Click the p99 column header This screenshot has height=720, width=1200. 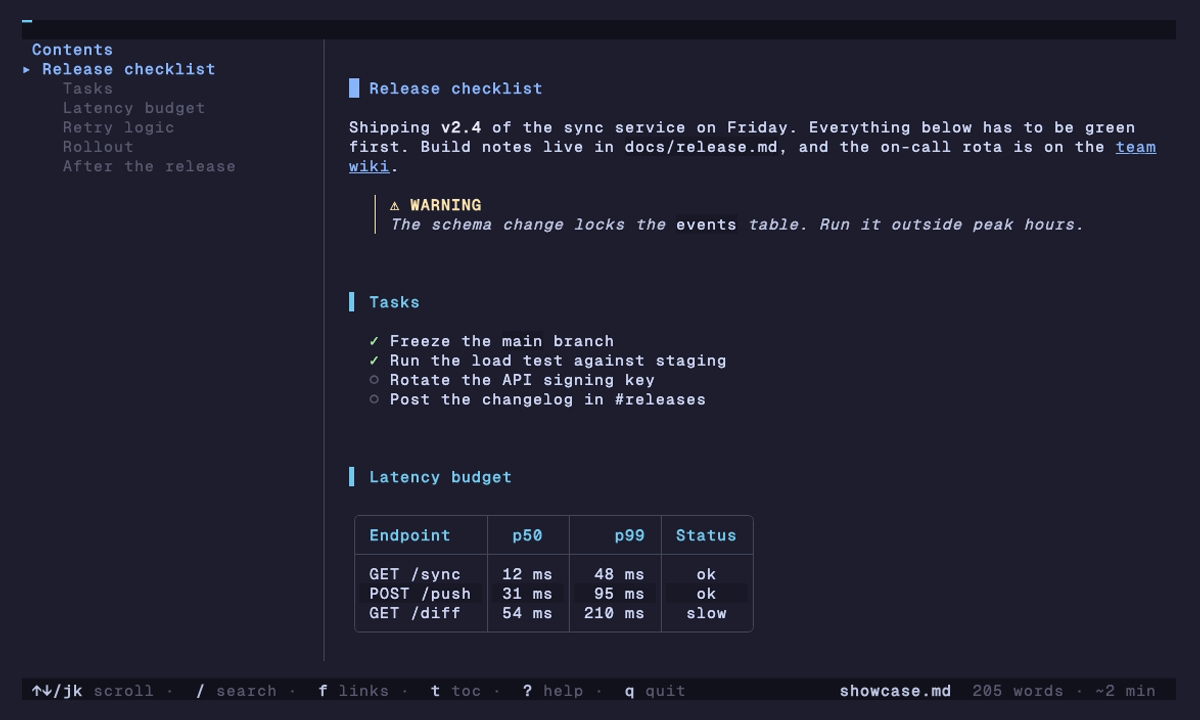click(x=629, y=535)
